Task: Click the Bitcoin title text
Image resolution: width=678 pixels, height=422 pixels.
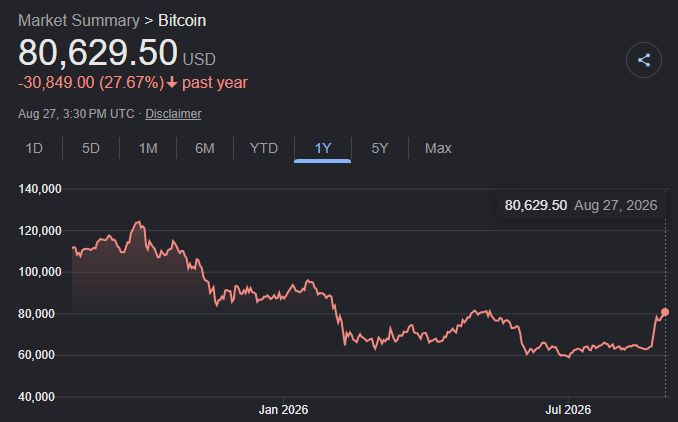Action: click(182, 20)
